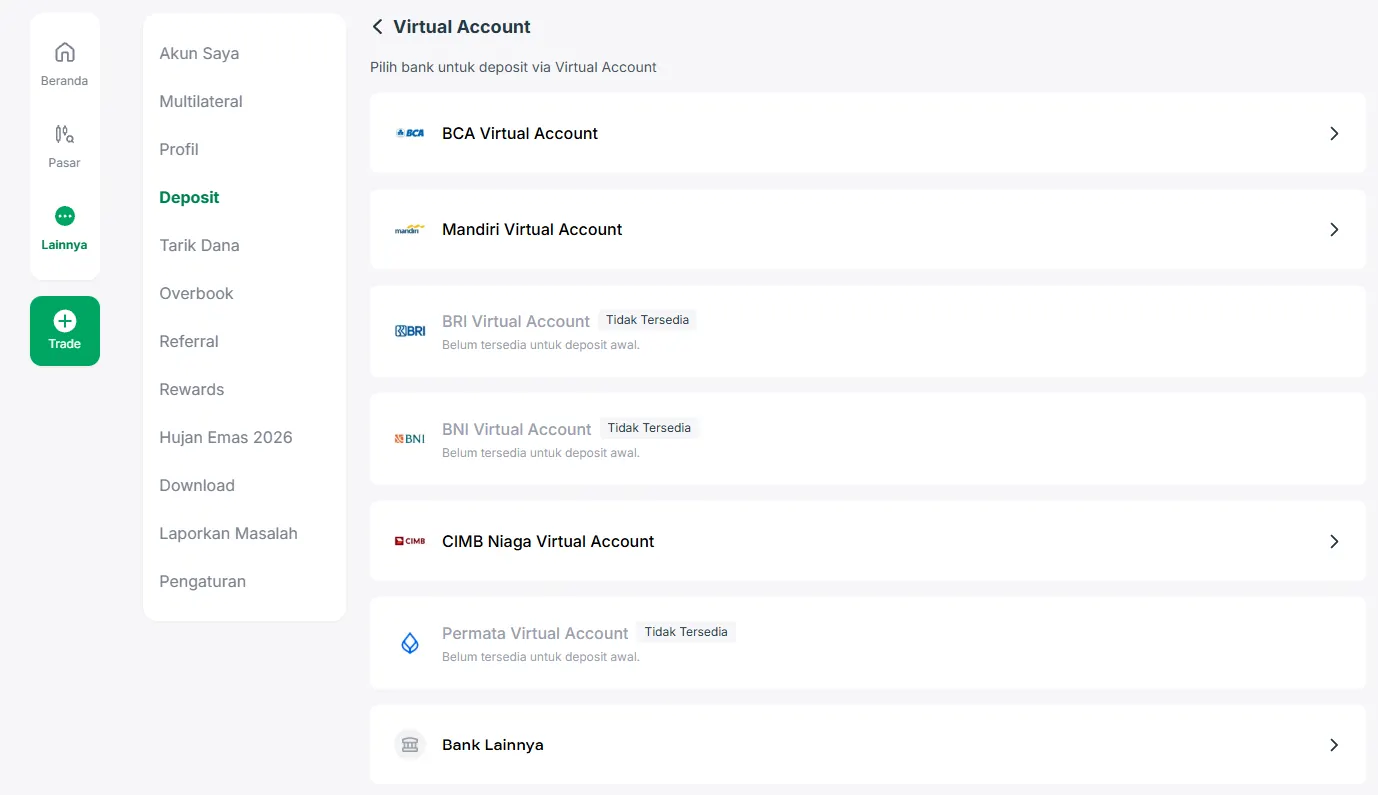Expand BCA Virtual Account chevron
1378x795 pixels.
click(x=1334, y=133)
